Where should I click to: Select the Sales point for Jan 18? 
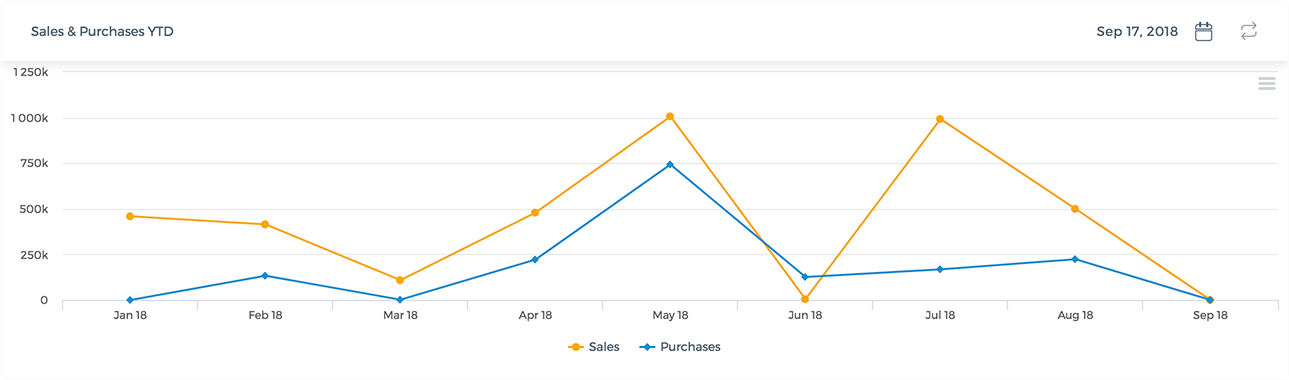point(130,216)
